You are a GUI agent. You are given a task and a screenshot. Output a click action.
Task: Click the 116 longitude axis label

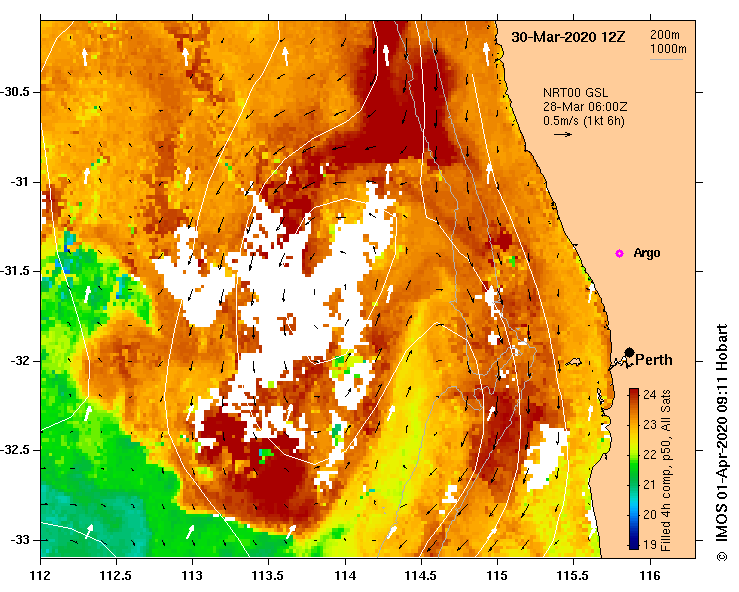coord(650,576)
